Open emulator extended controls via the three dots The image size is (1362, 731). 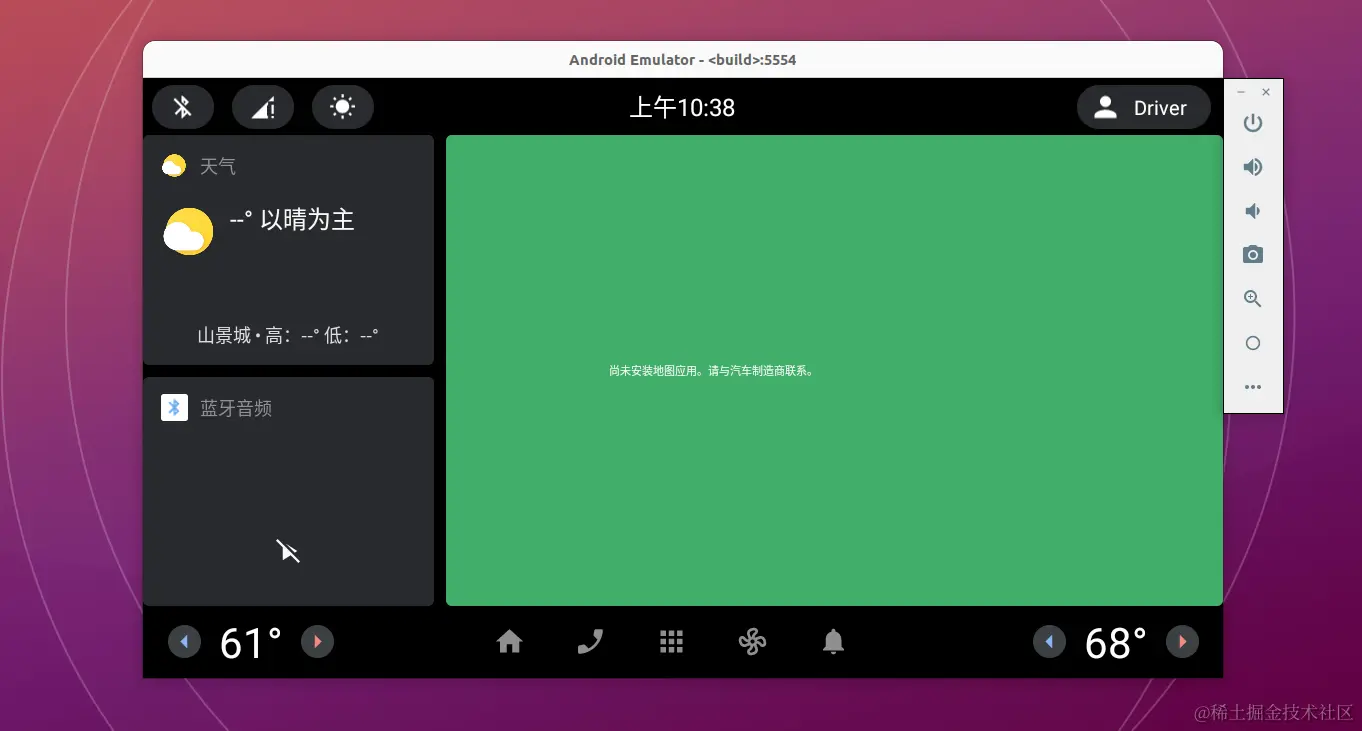point(1252,386)
